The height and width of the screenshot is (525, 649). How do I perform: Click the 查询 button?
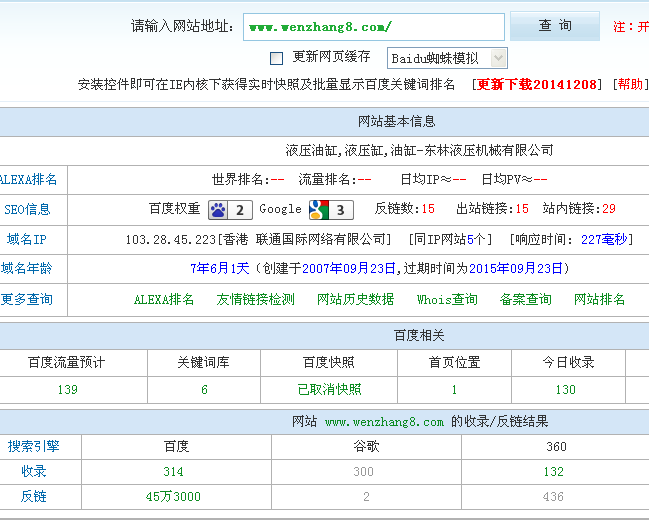coord(554,26)
